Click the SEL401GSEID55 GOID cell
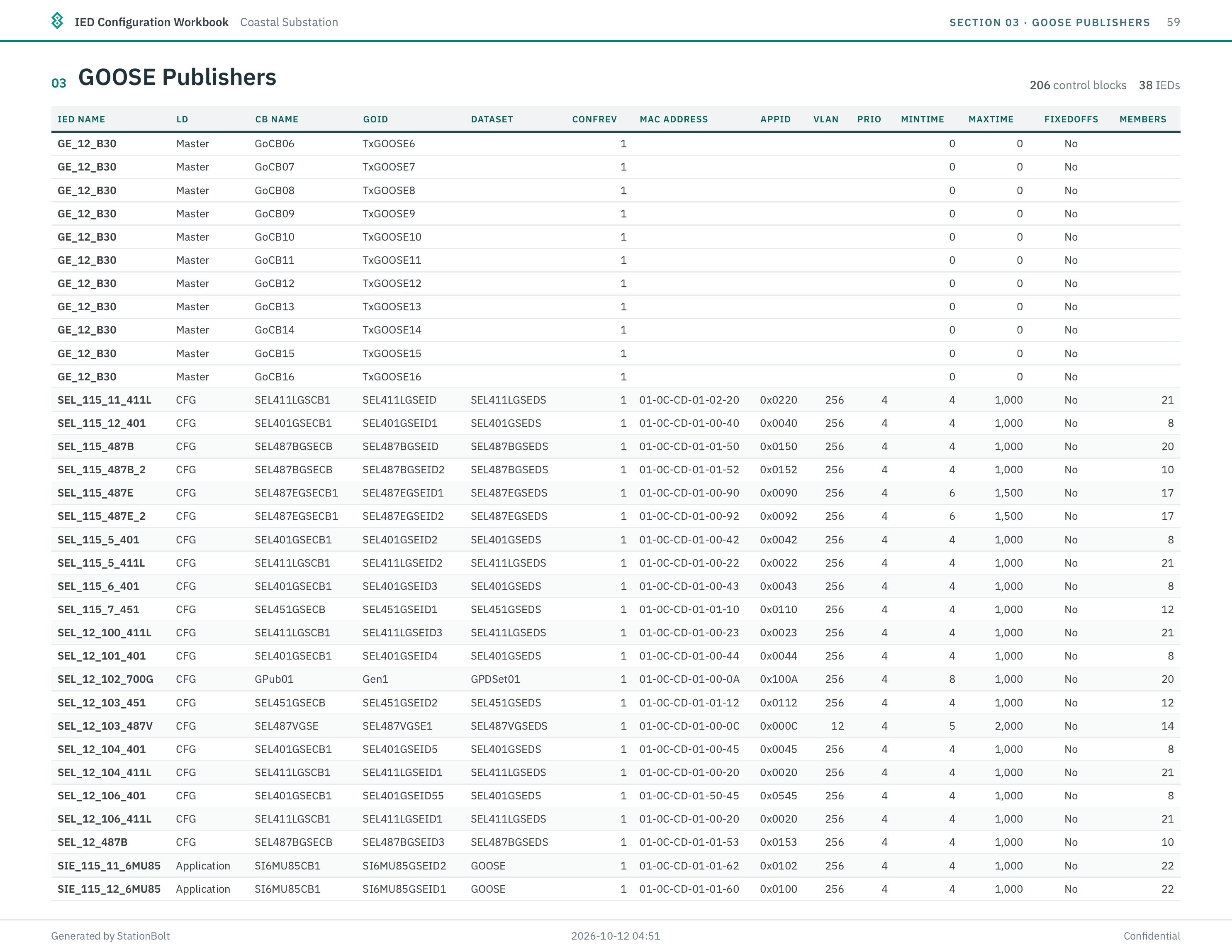1232x952 pixels. pos(403,796)
